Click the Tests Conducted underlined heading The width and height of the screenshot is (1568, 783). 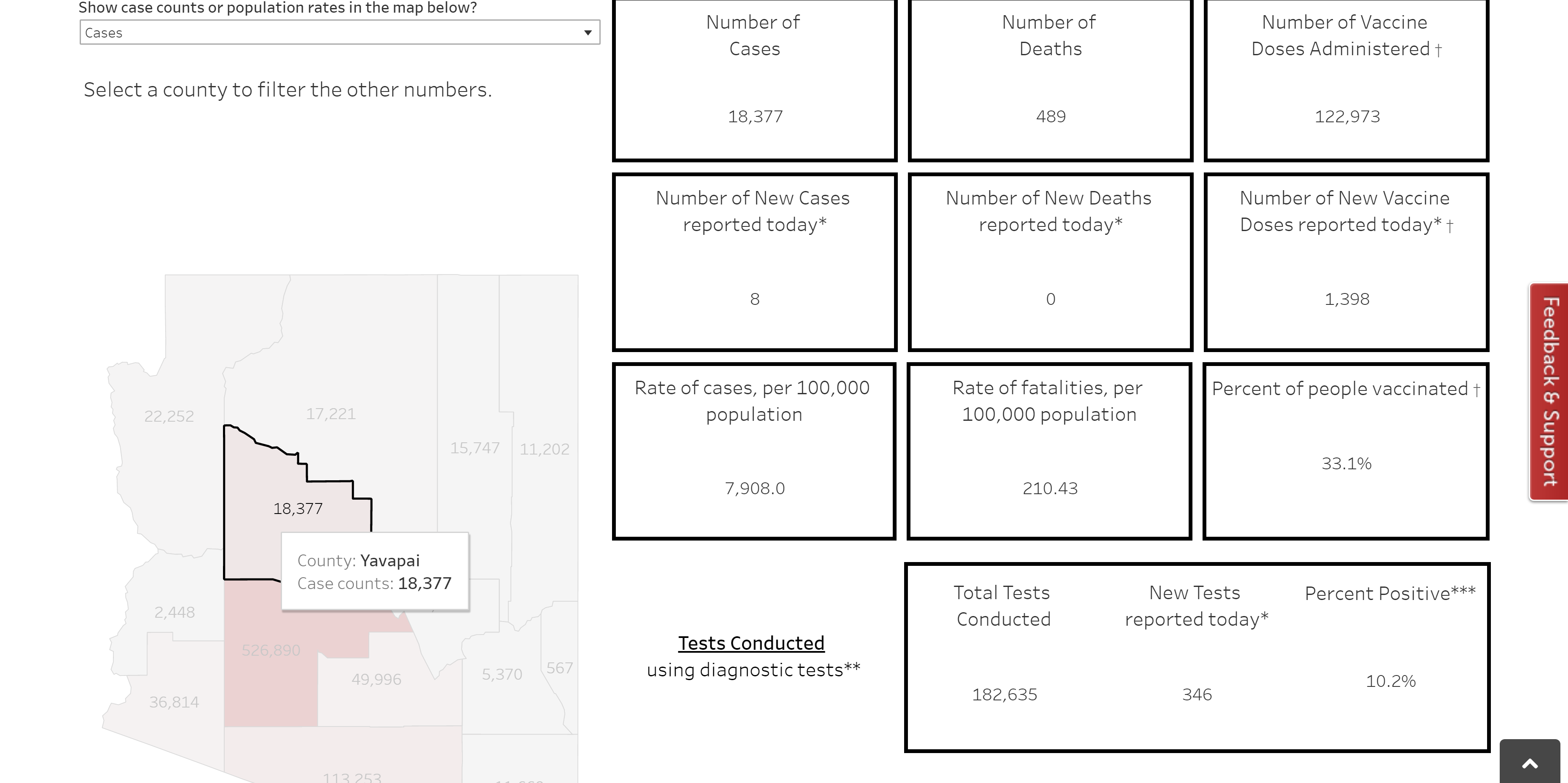(x=751, y=643)
